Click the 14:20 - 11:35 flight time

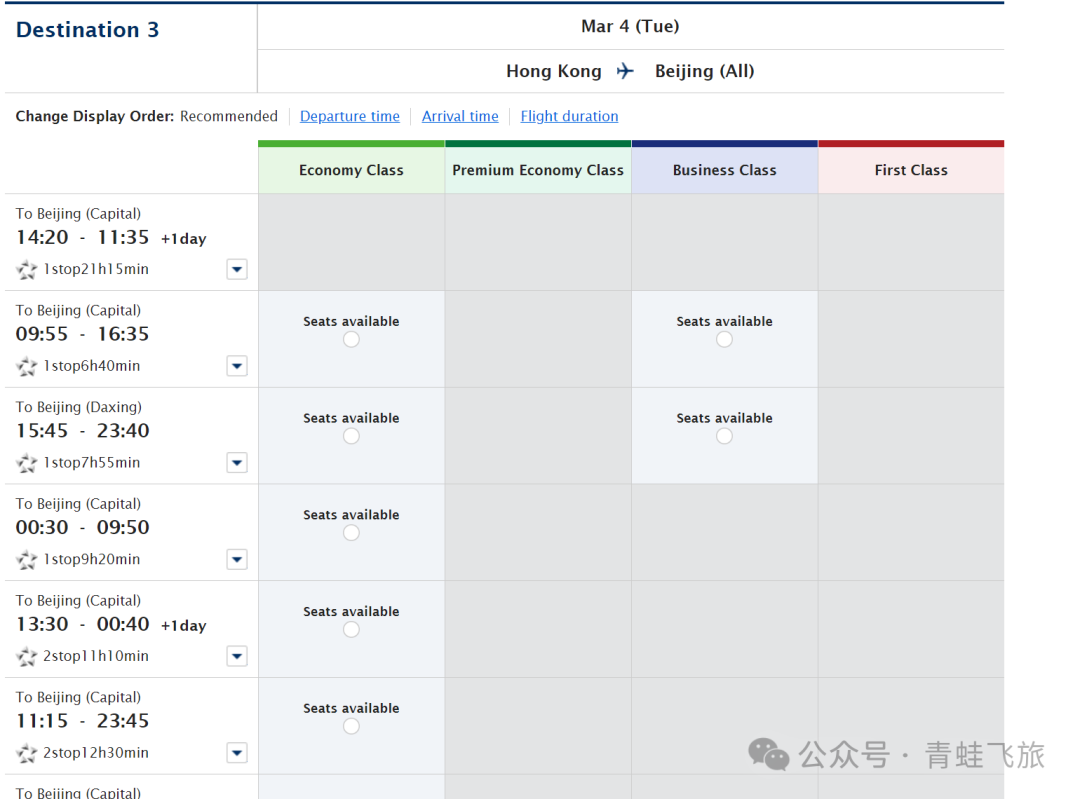tap(83, 238)
